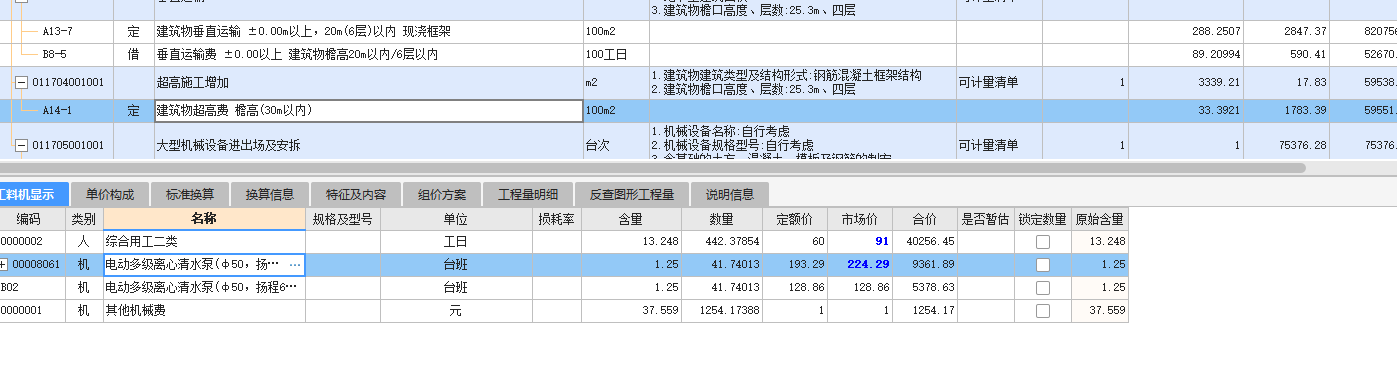Click the ellipsis button in the name cell

[294, 265]
